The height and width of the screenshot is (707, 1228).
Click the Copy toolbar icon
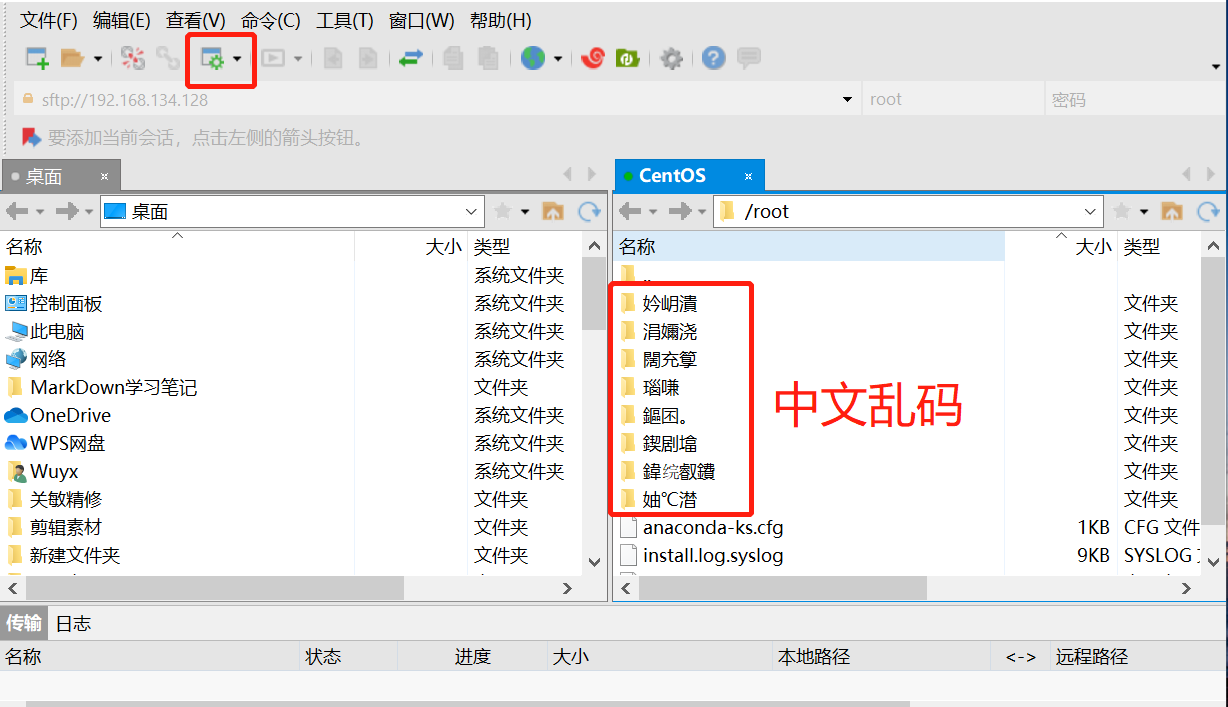(x=453, y=58)
